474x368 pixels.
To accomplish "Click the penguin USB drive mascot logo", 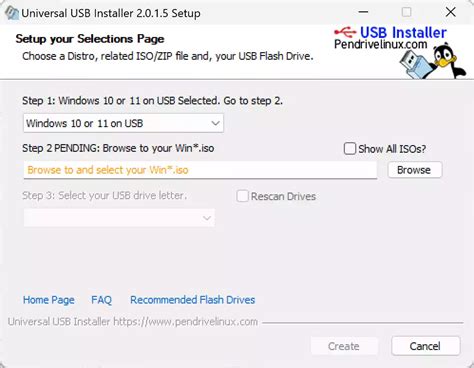I will tap(433, 61).
